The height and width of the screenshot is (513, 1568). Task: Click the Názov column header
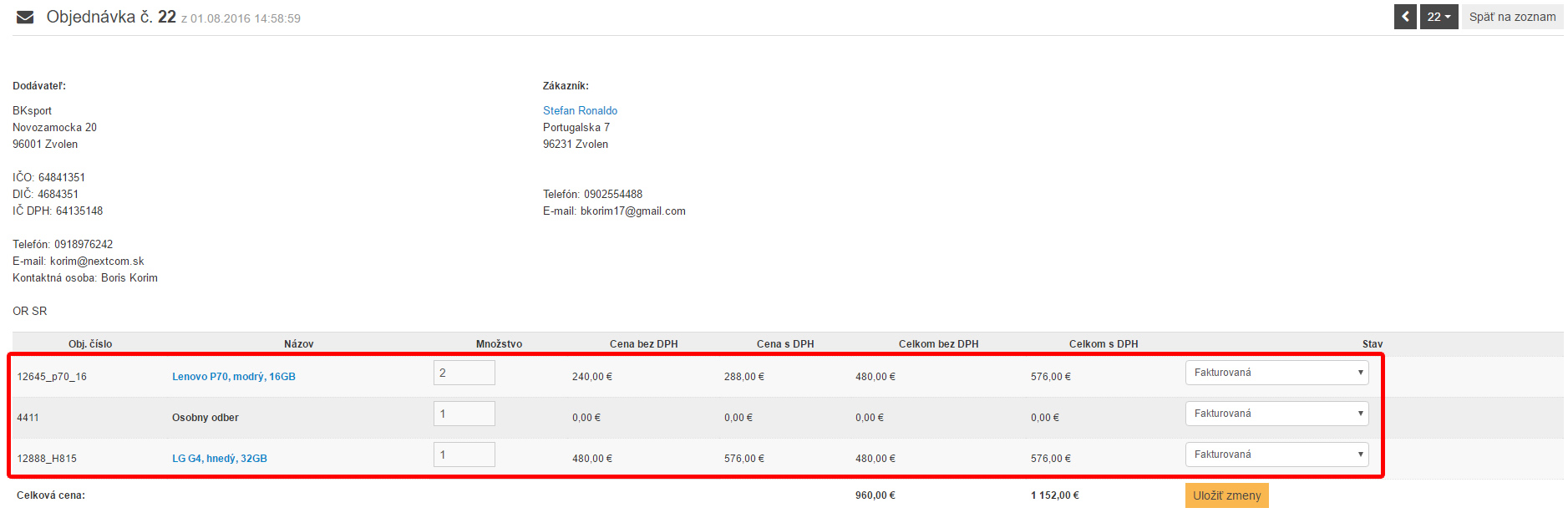[x=299, y=344]
